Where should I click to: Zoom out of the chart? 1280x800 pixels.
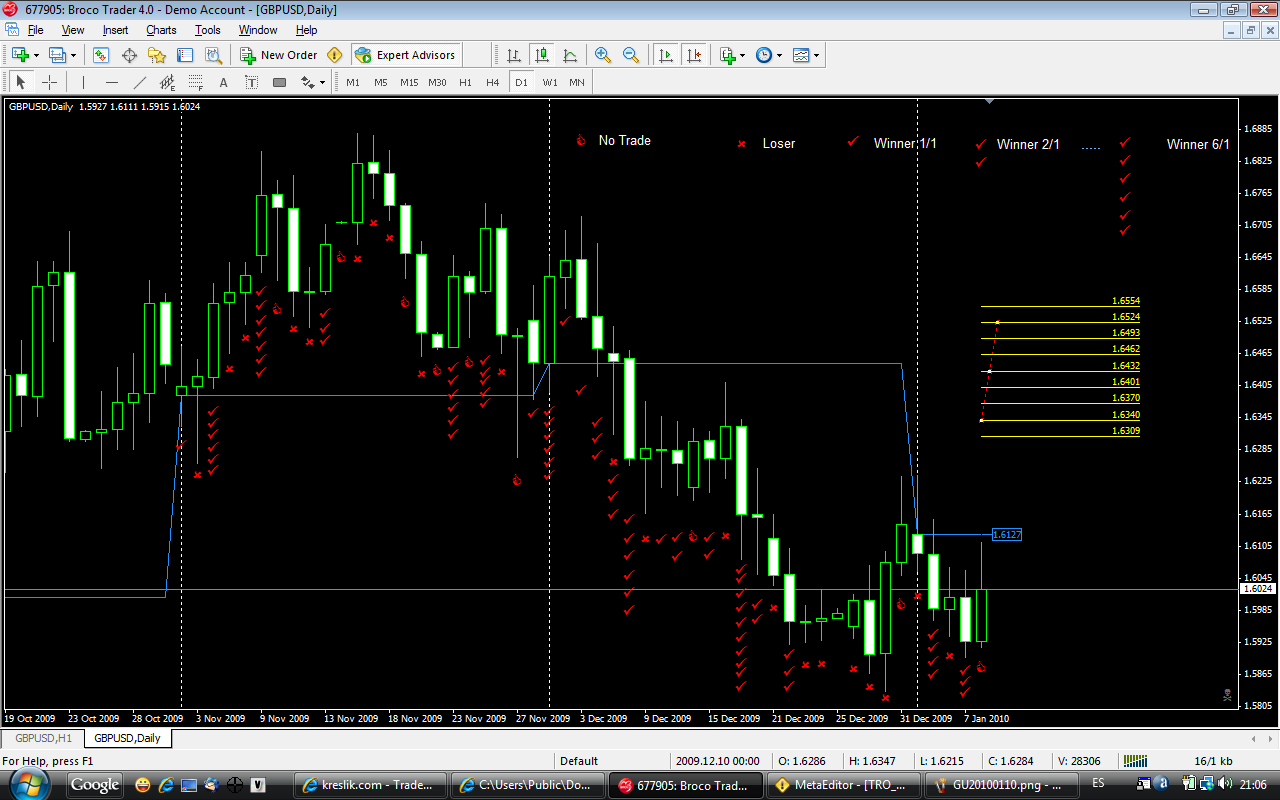click(x=631, y=55)
